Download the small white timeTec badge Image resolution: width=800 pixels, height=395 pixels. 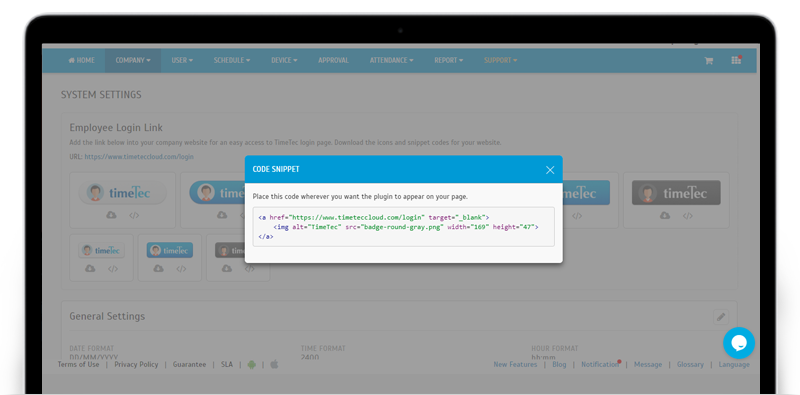pyautogui.click(x=90, y=268)
